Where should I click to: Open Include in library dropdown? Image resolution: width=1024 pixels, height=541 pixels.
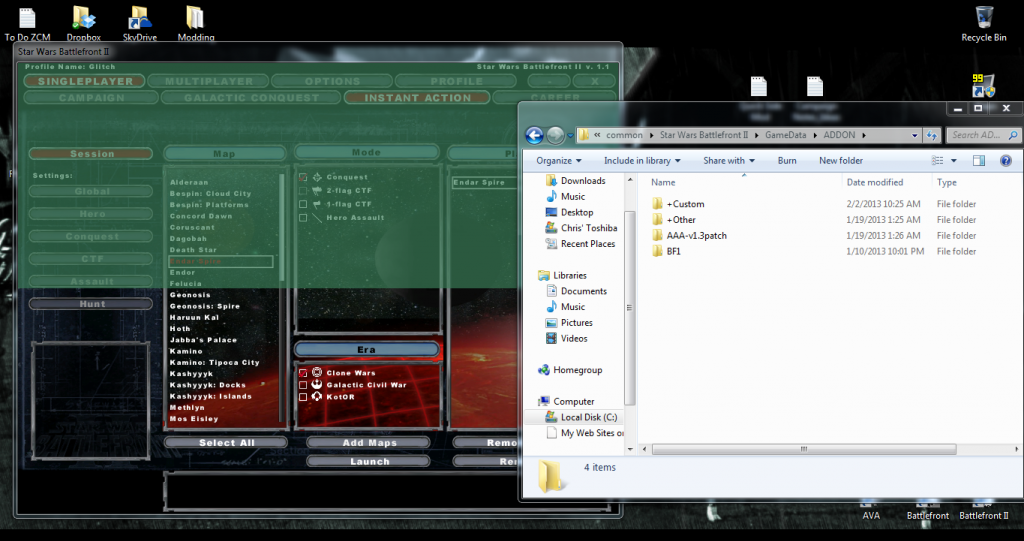[642, 160]
